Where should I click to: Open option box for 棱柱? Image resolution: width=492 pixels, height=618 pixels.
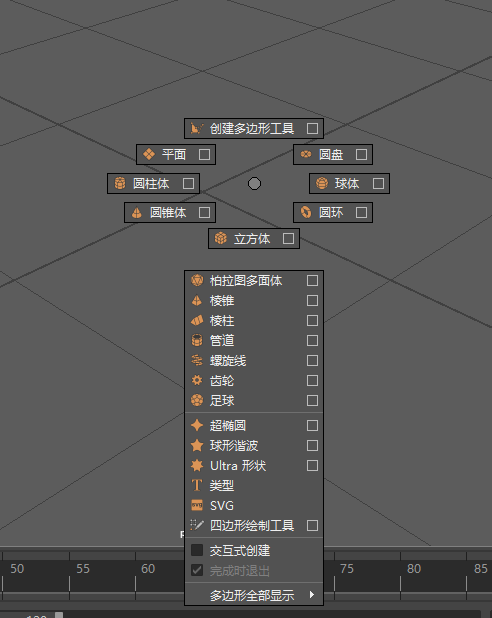pos(312,320)
